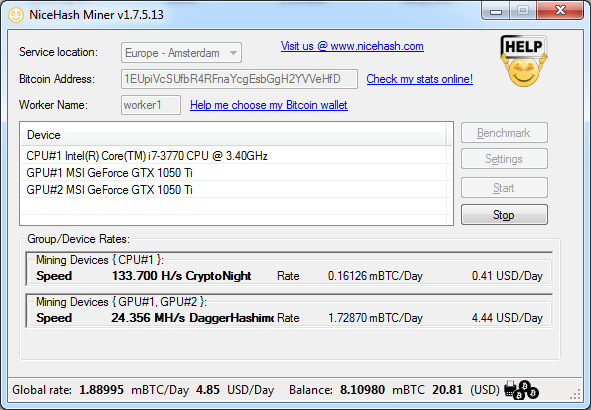
Task: Click the Global rate 1.88995 value
Action: click(101, 390)
